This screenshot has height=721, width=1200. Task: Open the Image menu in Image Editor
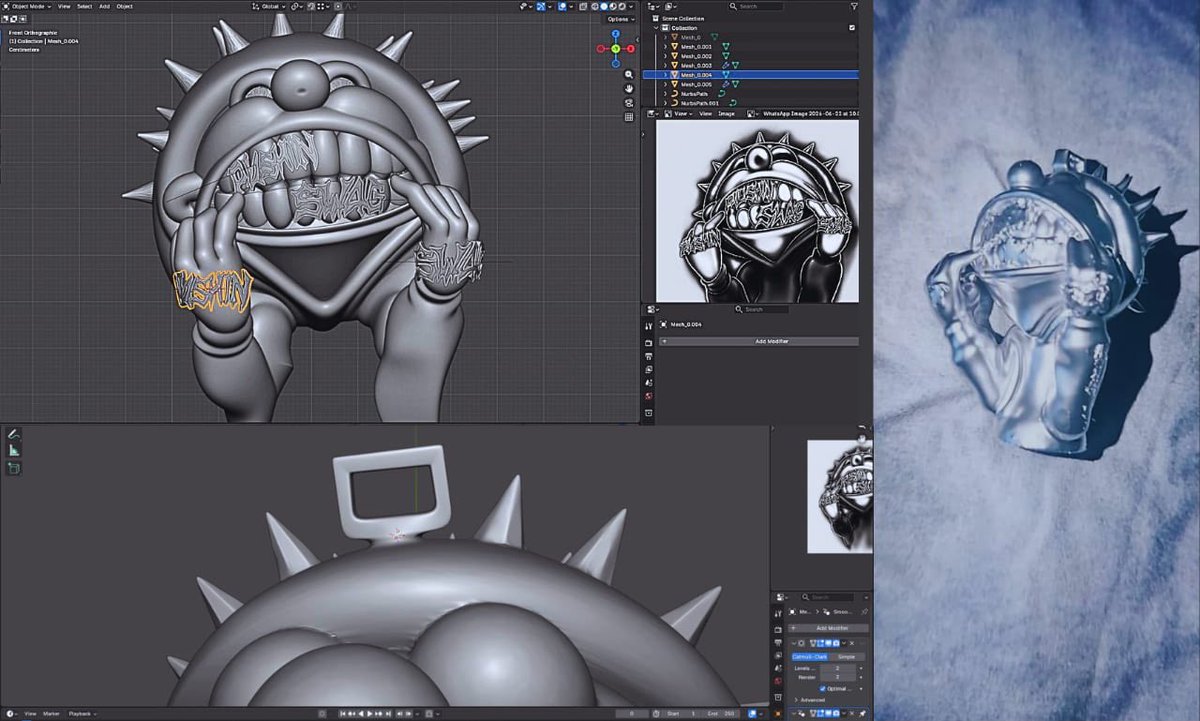pyautogui.click(x=726, y=114)
